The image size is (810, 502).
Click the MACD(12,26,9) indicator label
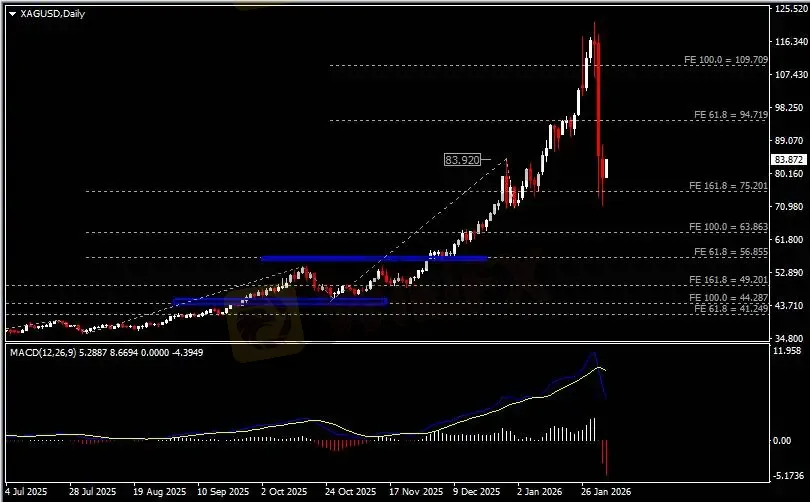tap(43, 353)
